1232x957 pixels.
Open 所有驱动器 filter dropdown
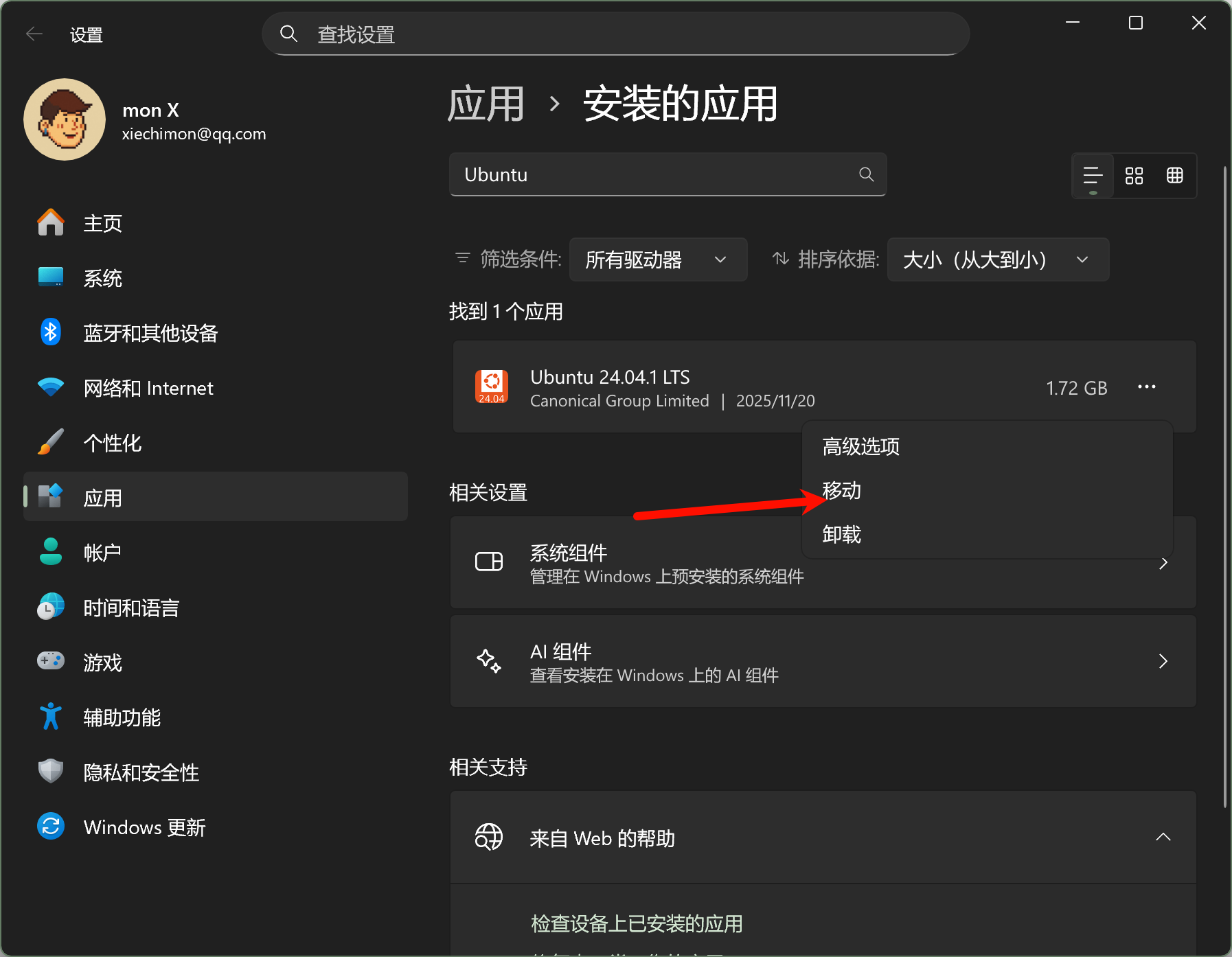[658, 260]
